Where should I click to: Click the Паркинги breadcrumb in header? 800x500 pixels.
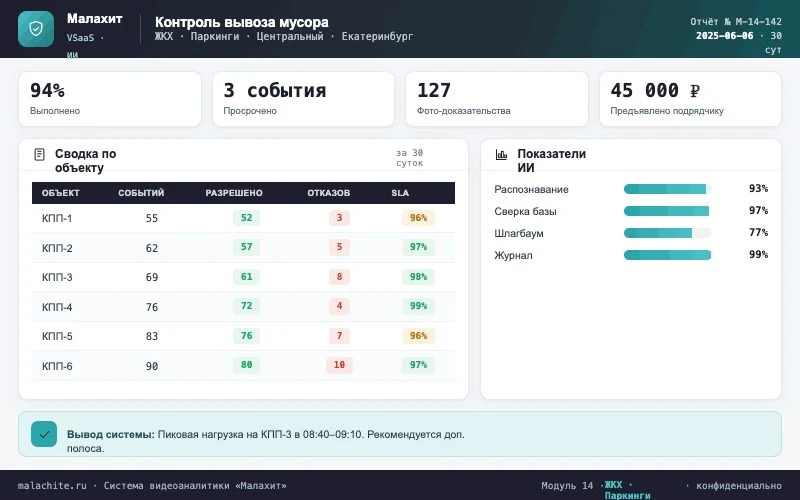pyautogui.click(x=215, y=36)
